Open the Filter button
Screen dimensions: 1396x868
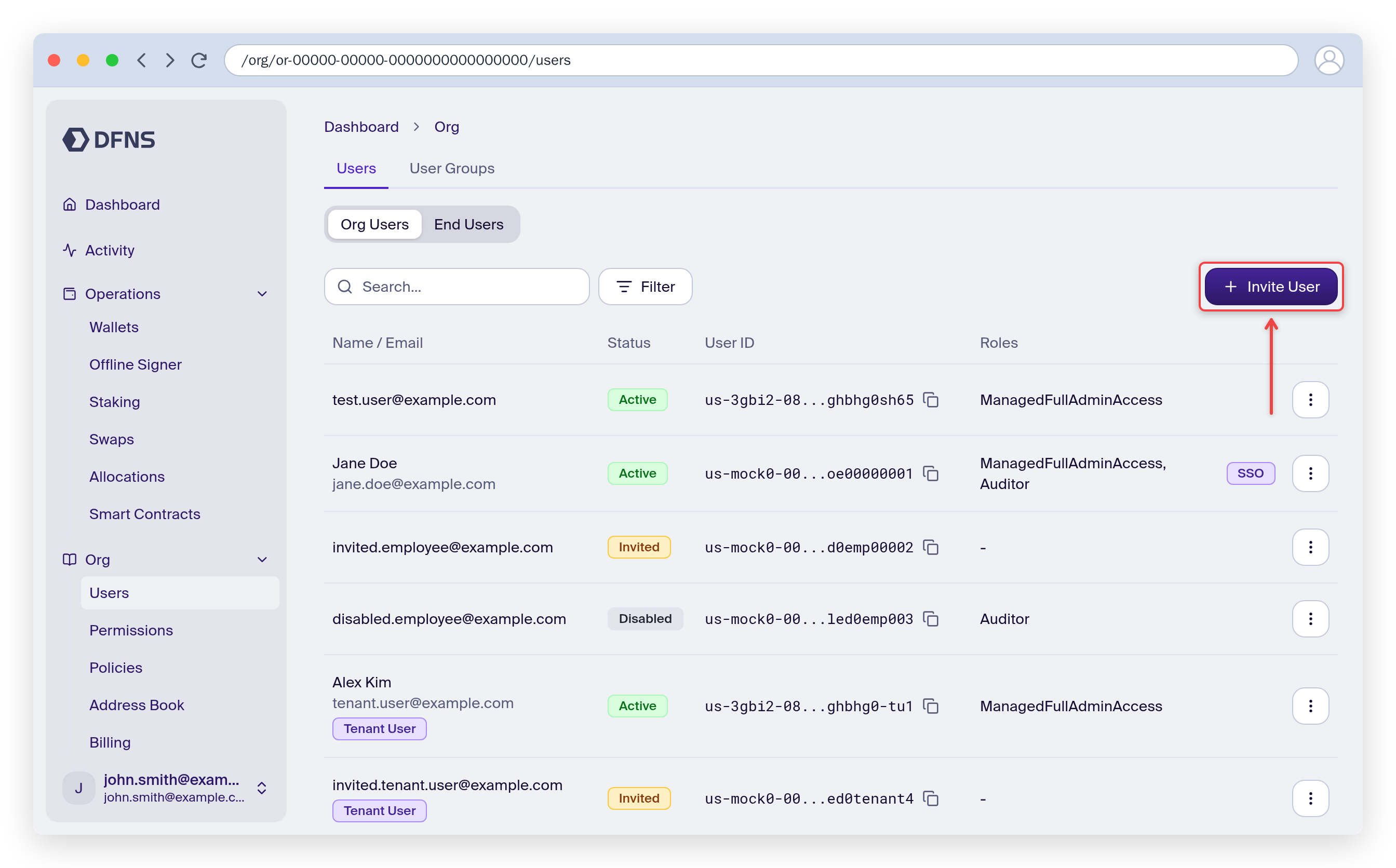click(x=645, y=287)
